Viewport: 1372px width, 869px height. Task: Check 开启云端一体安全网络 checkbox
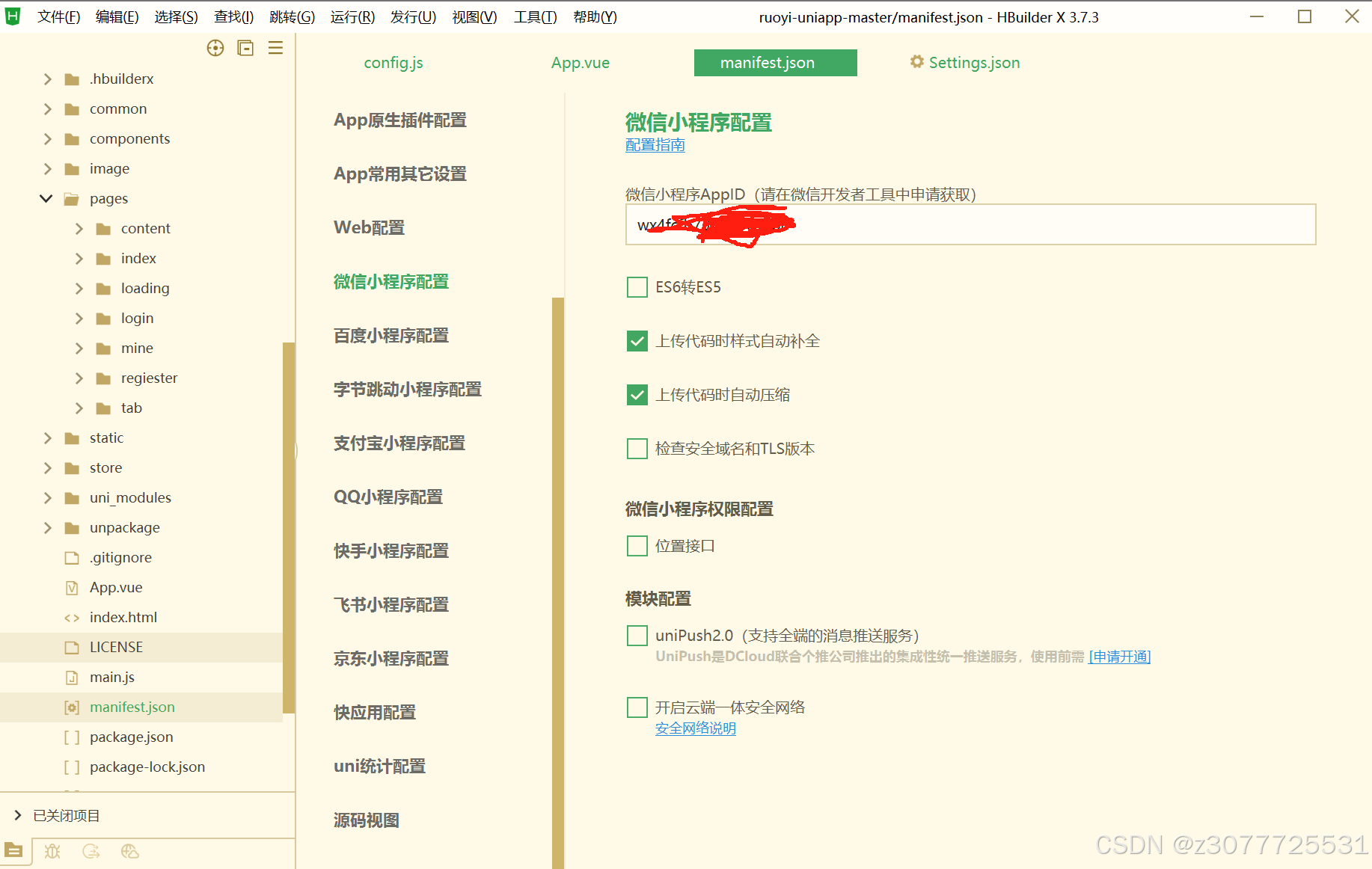point(637,707)
